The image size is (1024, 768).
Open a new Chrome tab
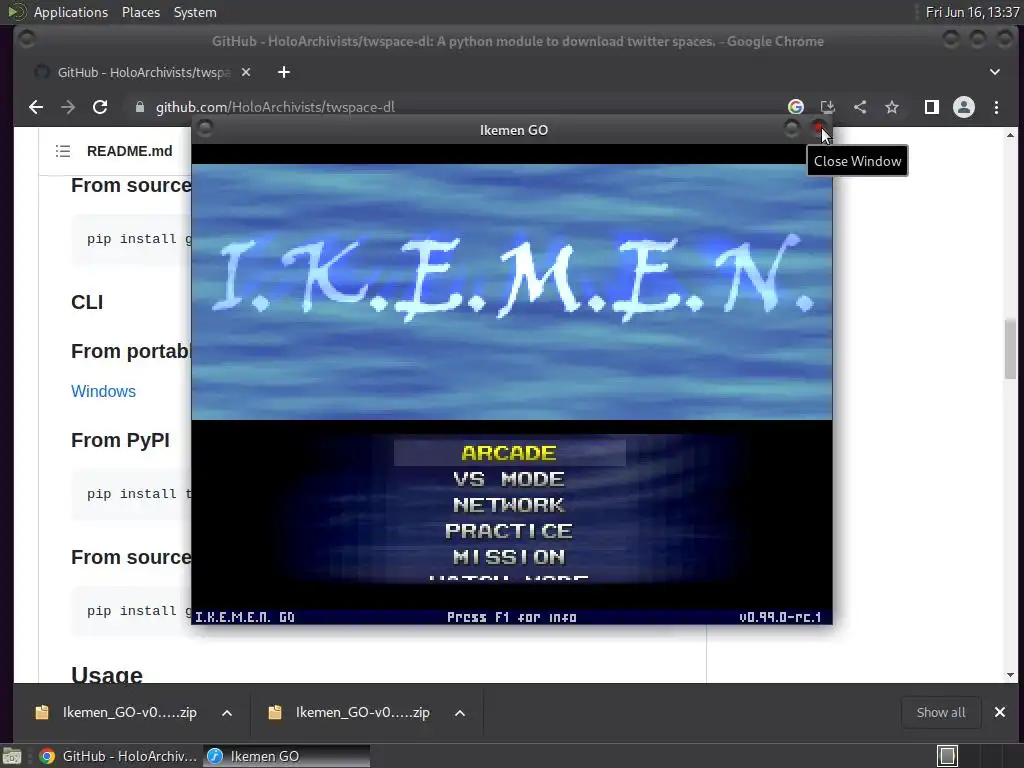283,72
